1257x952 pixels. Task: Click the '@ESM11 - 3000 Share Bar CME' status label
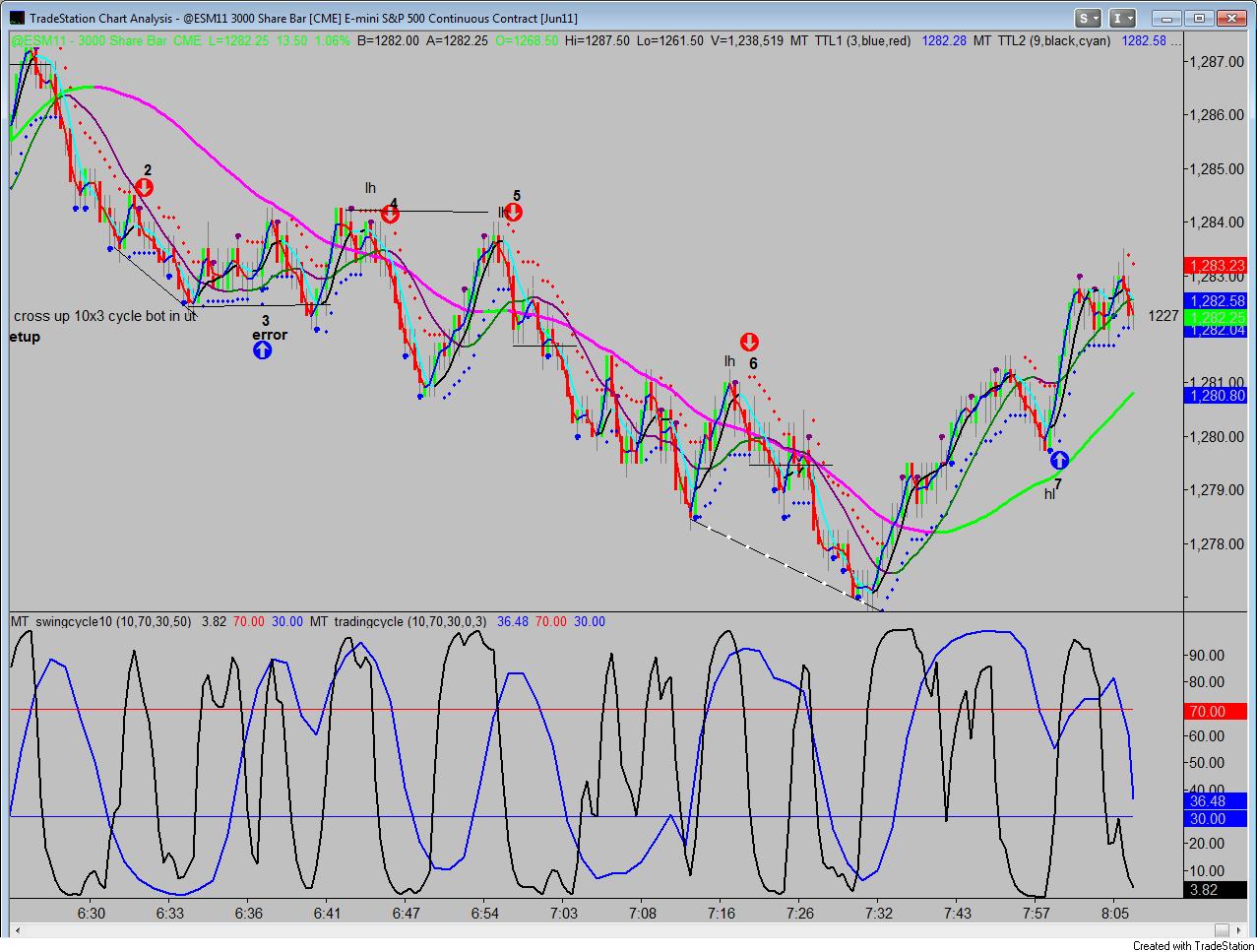pyautogui.click(x=103, y=40)
